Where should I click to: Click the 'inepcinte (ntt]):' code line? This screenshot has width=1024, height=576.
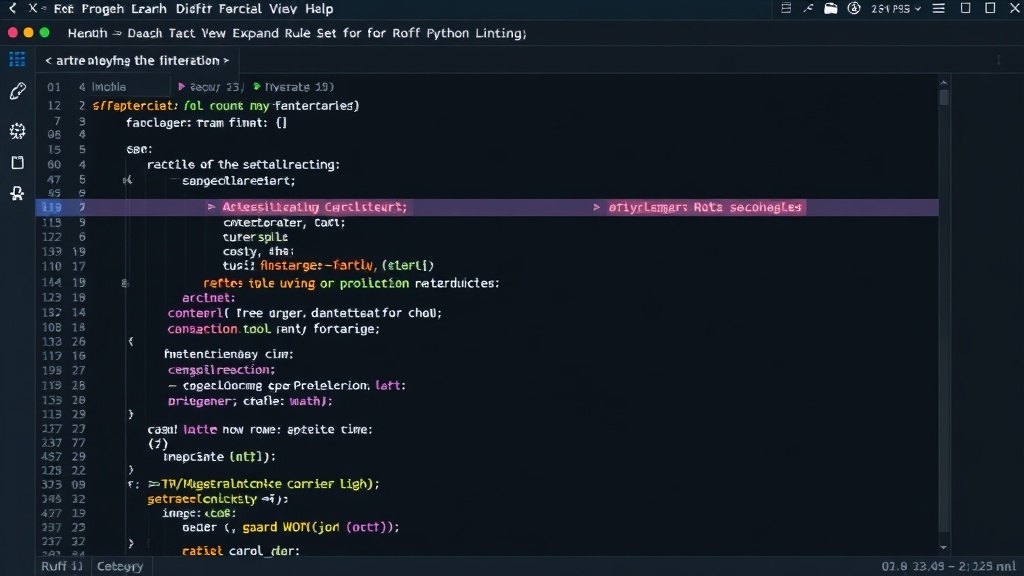pyautogui.click(x=219, y=456)
